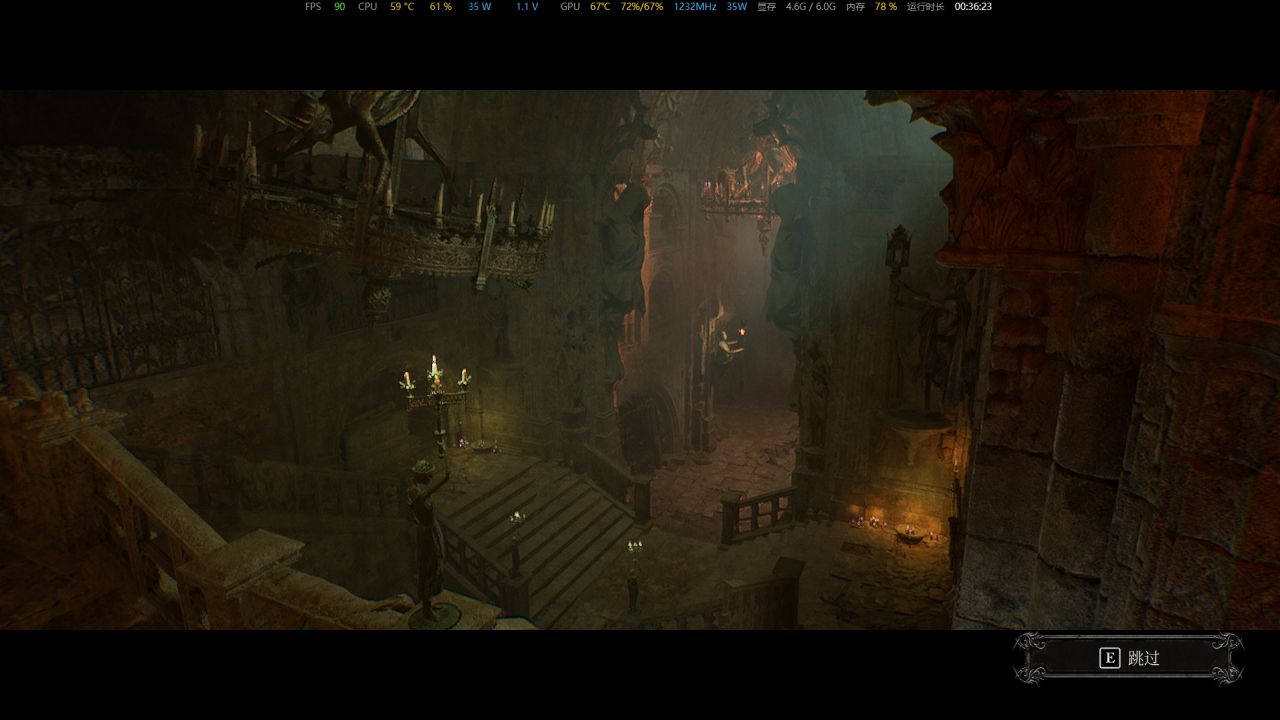The height and width of the screenshot is (720, 1280).
Task: Select the VRAM usage 4.6G / 6.0G
Action: pyautogui.click(x=811, y=7)
